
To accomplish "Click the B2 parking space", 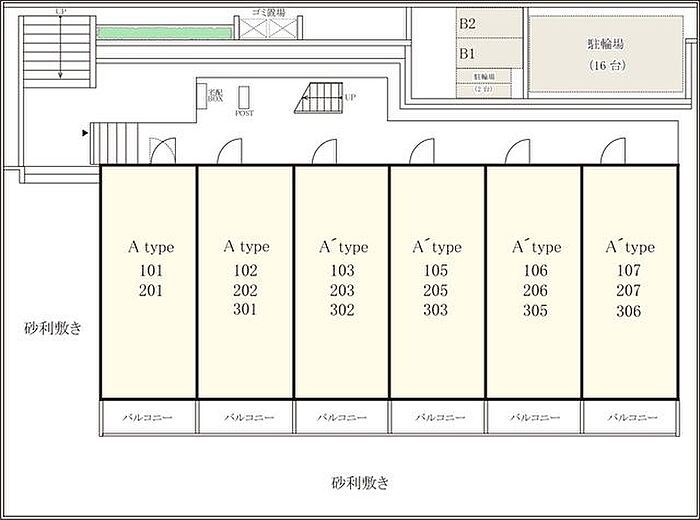I will 489,24.
